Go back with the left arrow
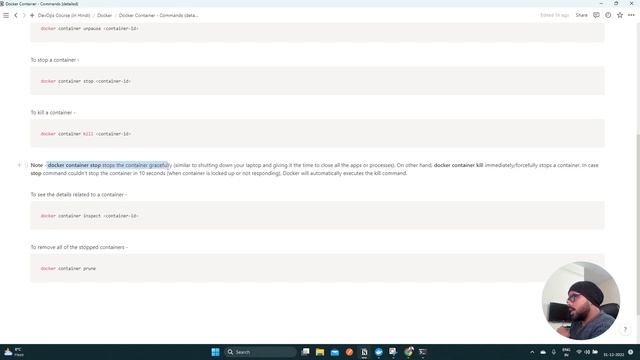The height and width of the screenshot is (360, 640). click(x=16, y=15)
